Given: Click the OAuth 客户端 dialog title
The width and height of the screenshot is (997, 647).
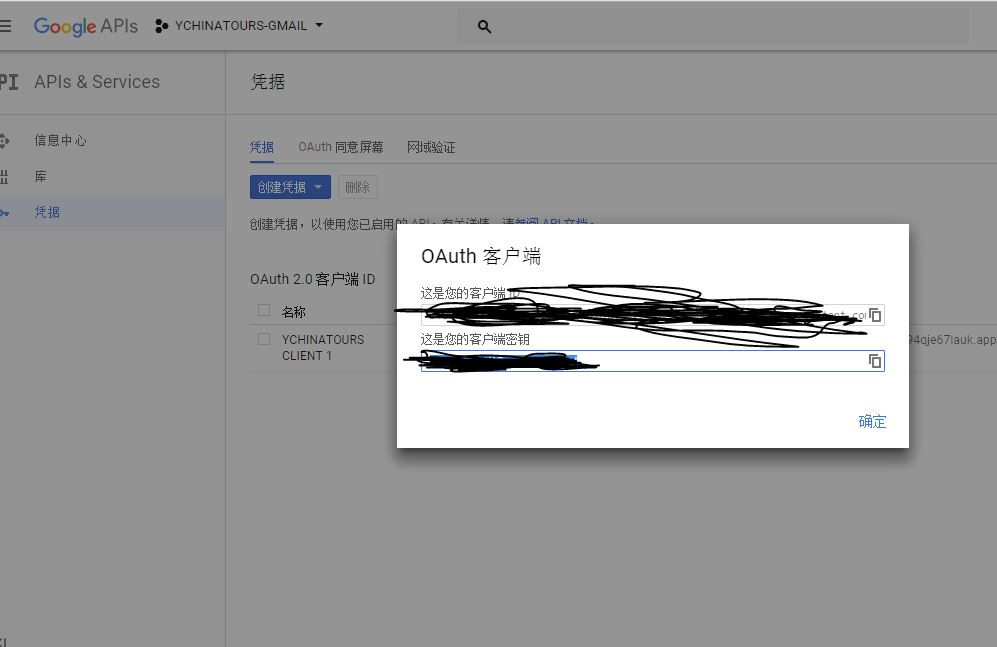Looking at the screenshot, I should [481, 256].
